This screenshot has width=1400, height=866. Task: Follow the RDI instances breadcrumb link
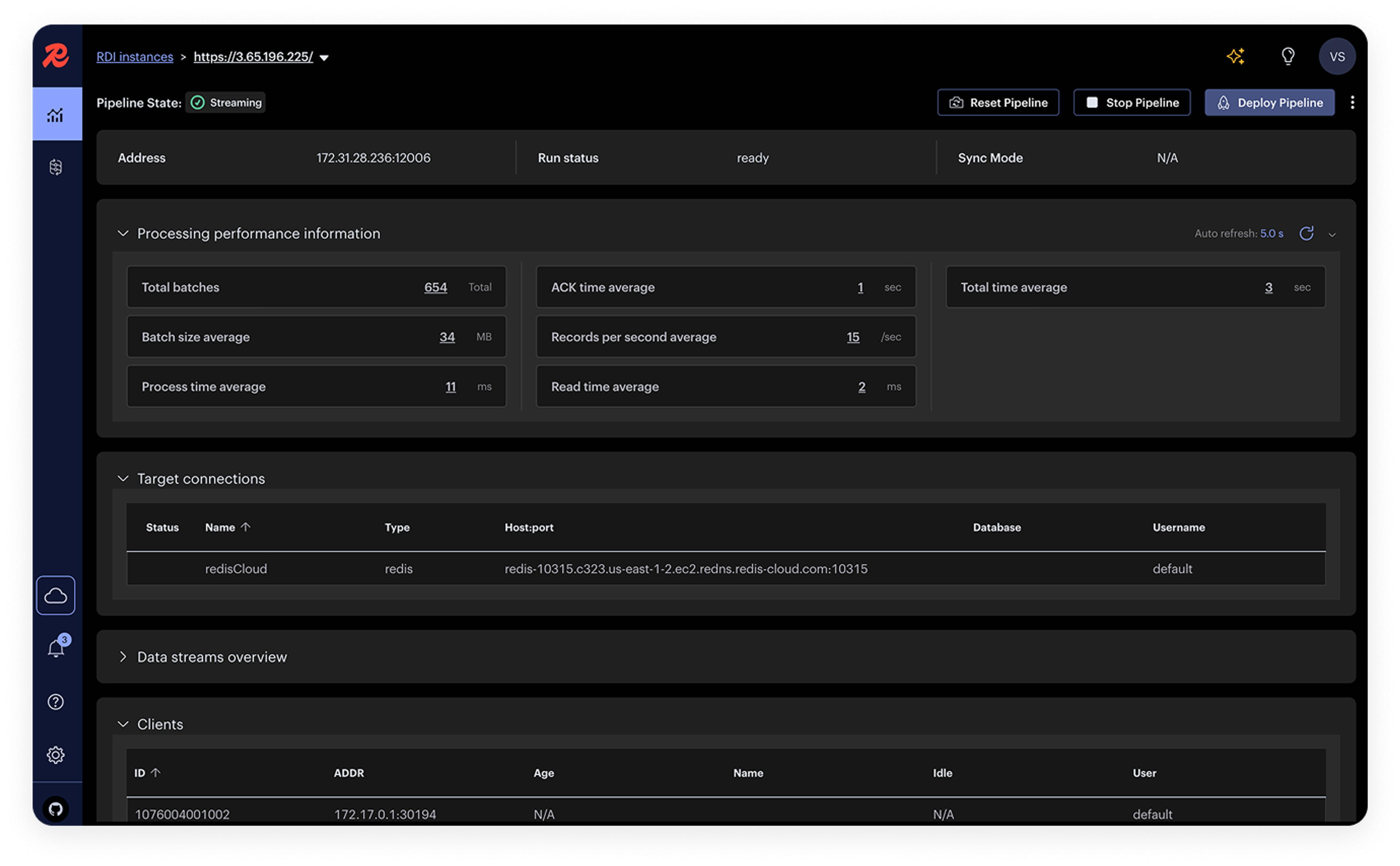pos(135,57)
